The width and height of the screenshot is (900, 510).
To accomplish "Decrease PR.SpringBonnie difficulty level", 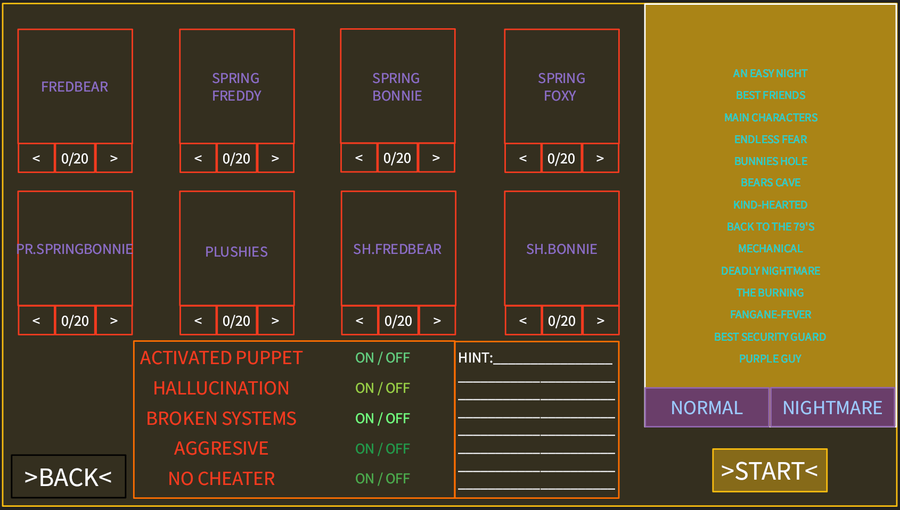I will tap(36, 320).
